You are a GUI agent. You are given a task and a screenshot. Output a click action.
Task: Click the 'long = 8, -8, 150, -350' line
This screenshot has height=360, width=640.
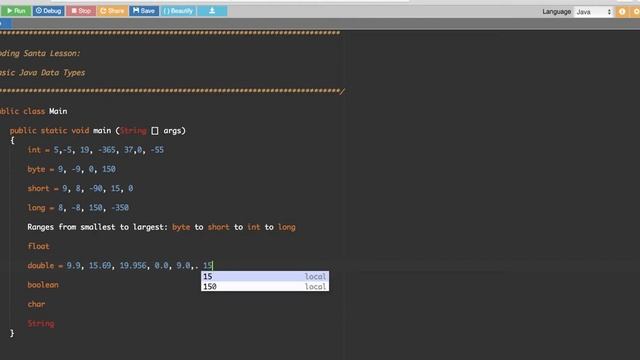78,207
